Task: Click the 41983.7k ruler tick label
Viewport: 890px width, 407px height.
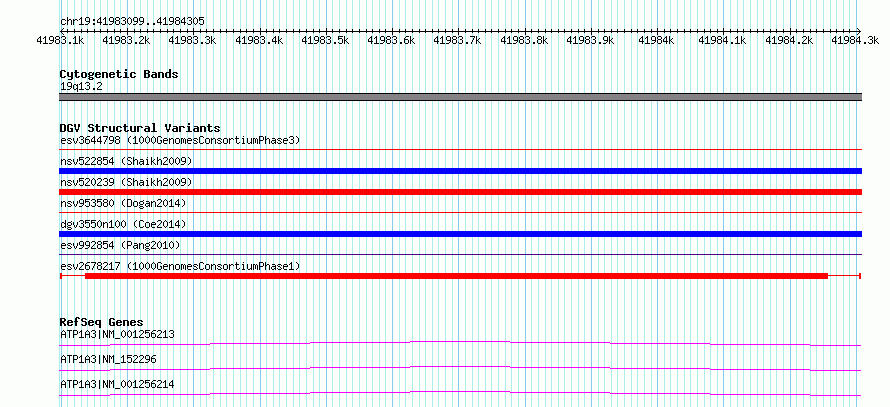Action: coord(457,40)
